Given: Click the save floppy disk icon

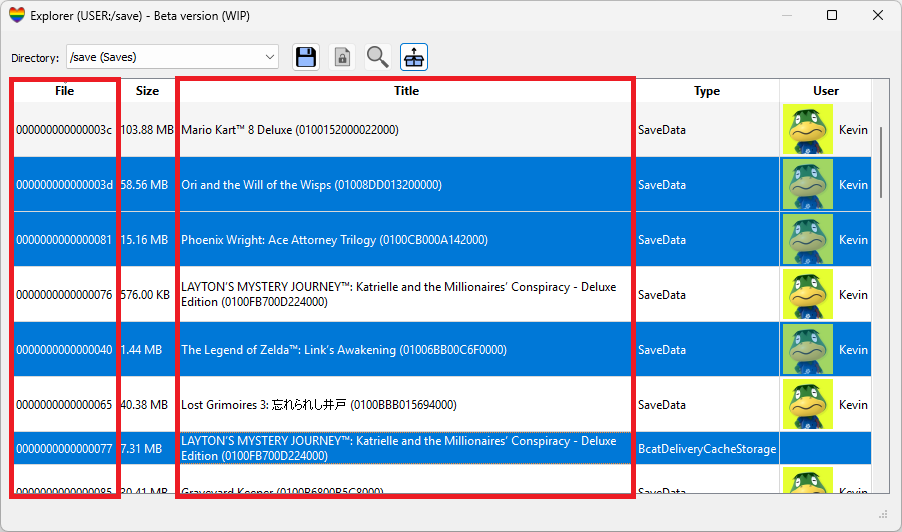Looking at the screenshot, I should [306, 58].
